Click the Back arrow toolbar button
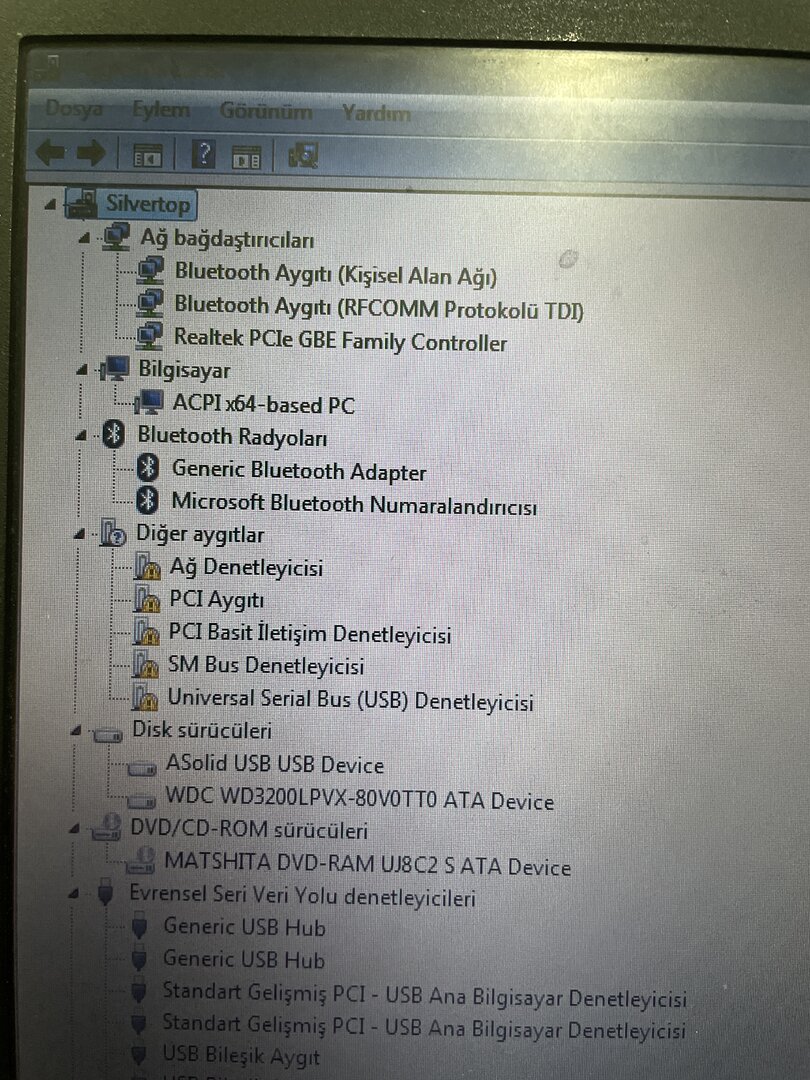The height and width of the screenshot is (1080, 810). [x=51, y=152]
